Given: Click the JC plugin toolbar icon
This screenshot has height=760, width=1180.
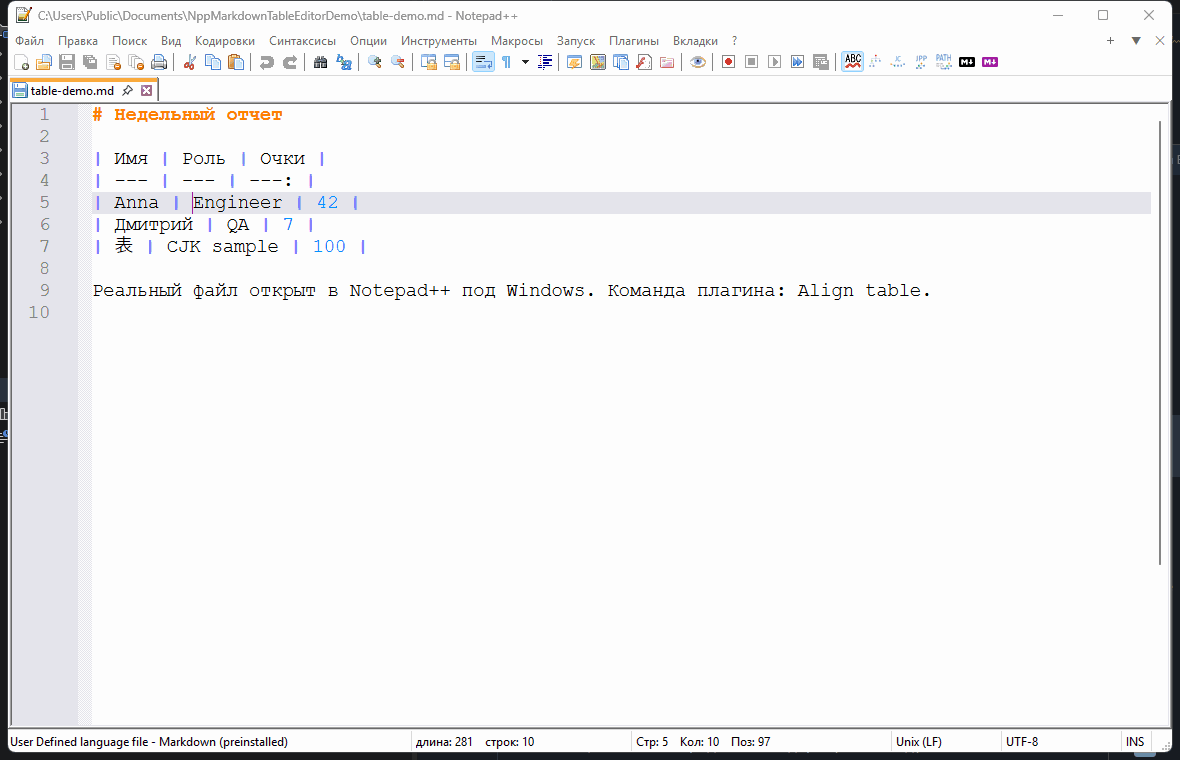Looking at the screenshot, I should tap(898, 62).
